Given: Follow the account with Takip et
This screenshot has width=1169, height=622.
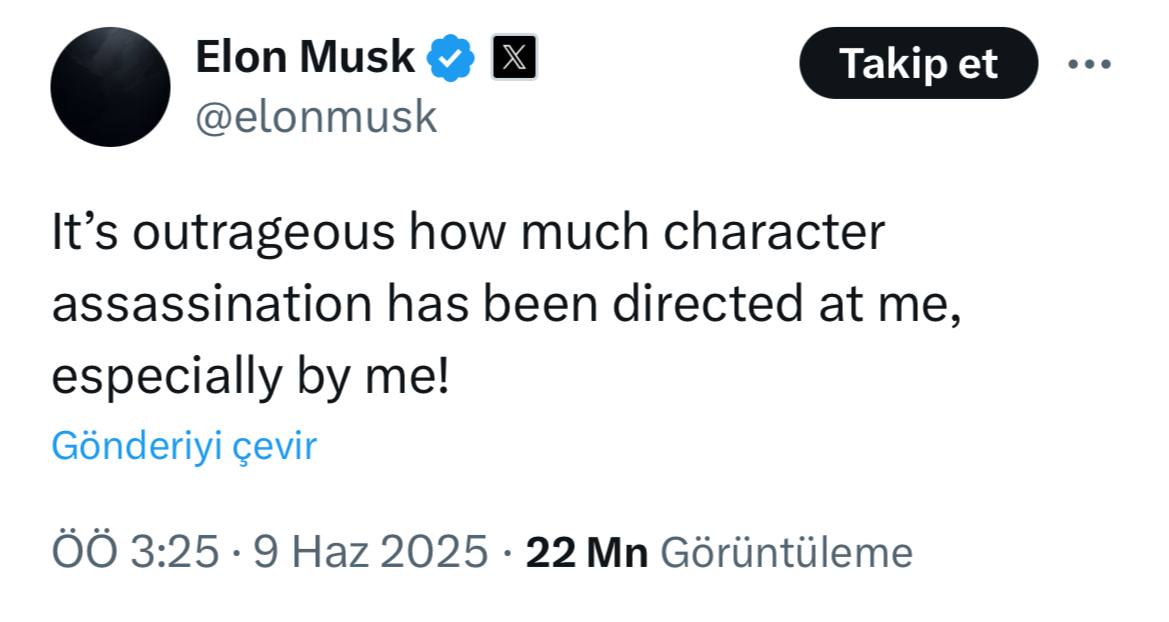Looking at the screenshot, I should tap(918, 63).
